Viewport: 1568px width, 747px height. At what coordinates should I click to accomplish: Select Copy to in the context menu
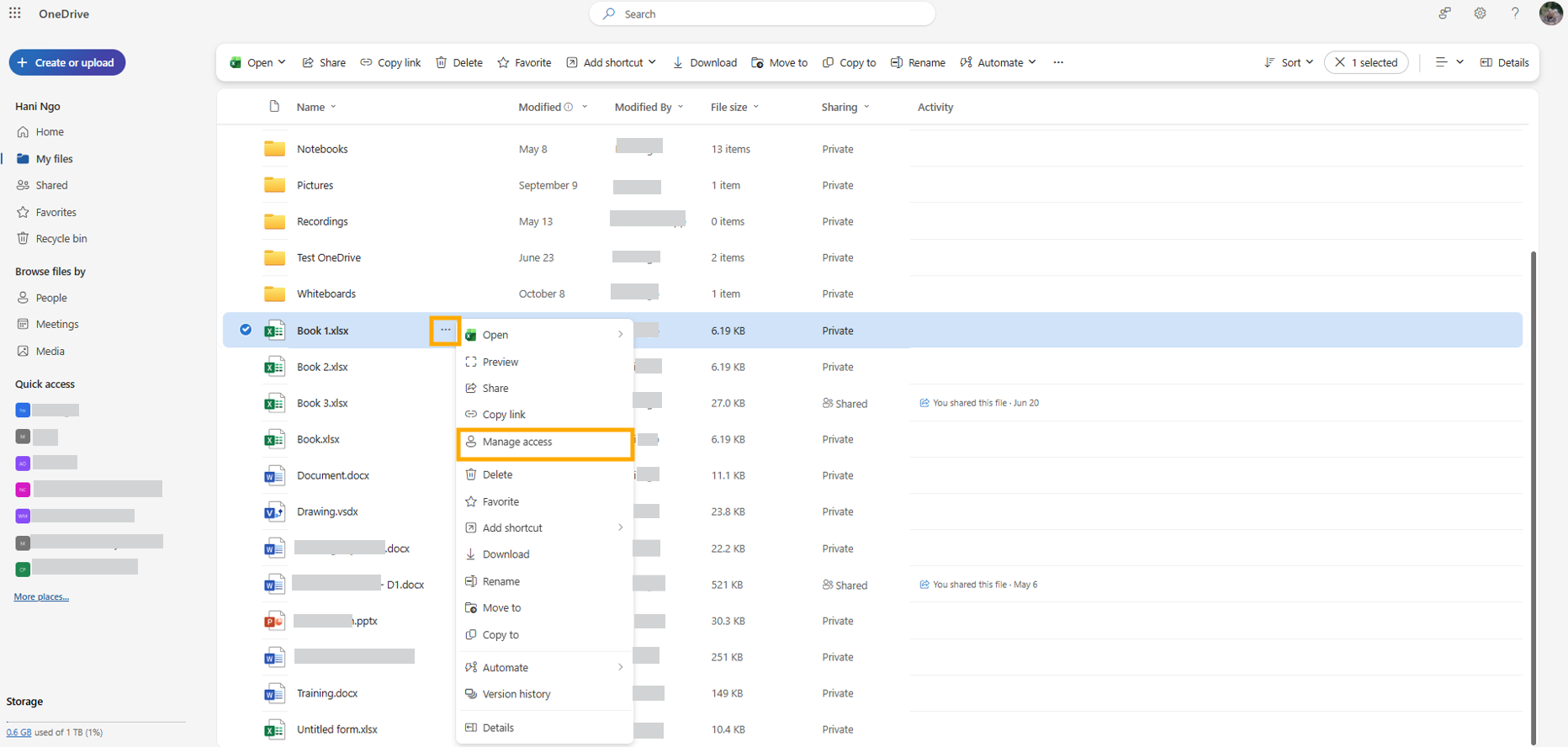click(545, 635)
